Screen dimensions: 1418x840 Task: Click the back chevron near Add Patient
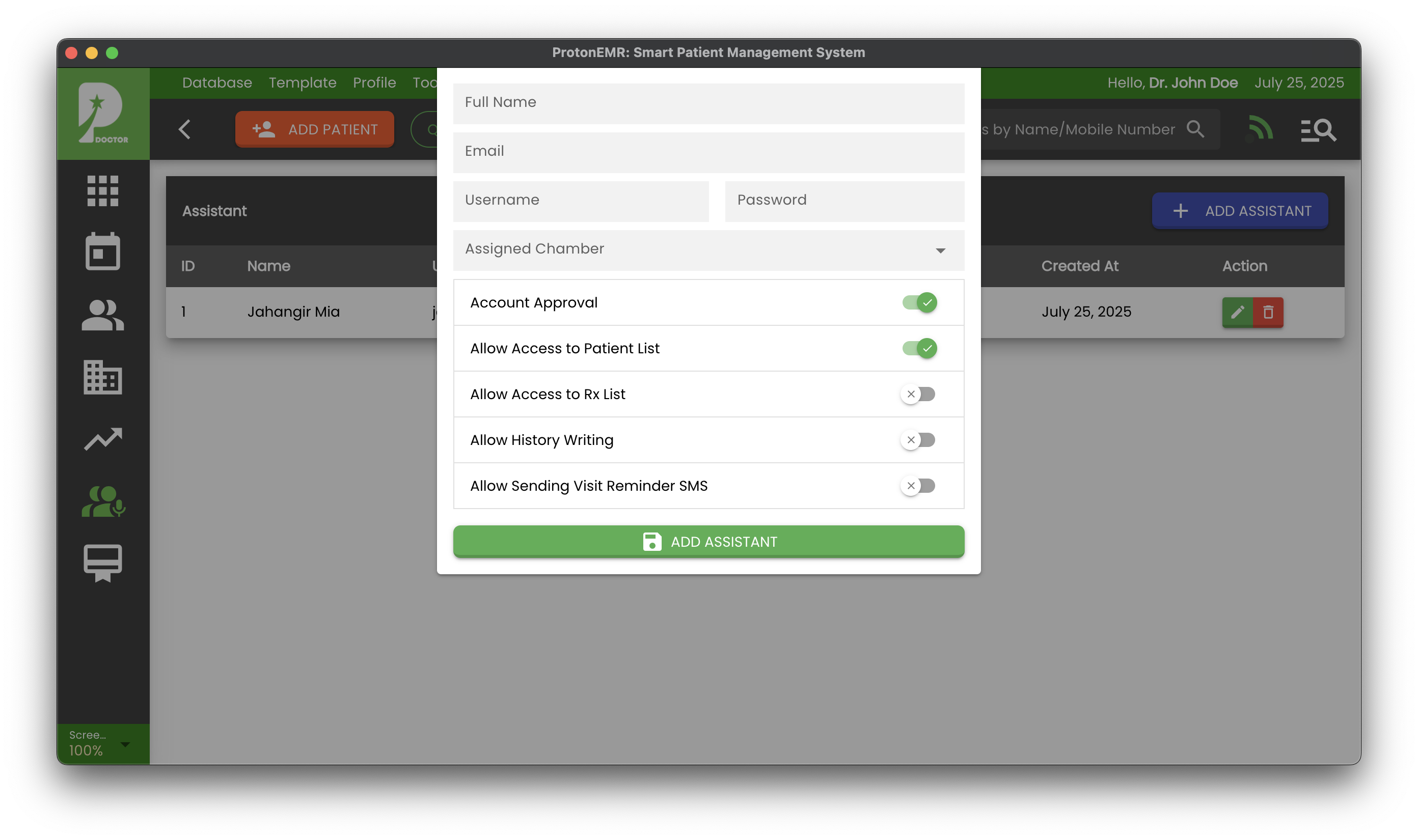184,129
